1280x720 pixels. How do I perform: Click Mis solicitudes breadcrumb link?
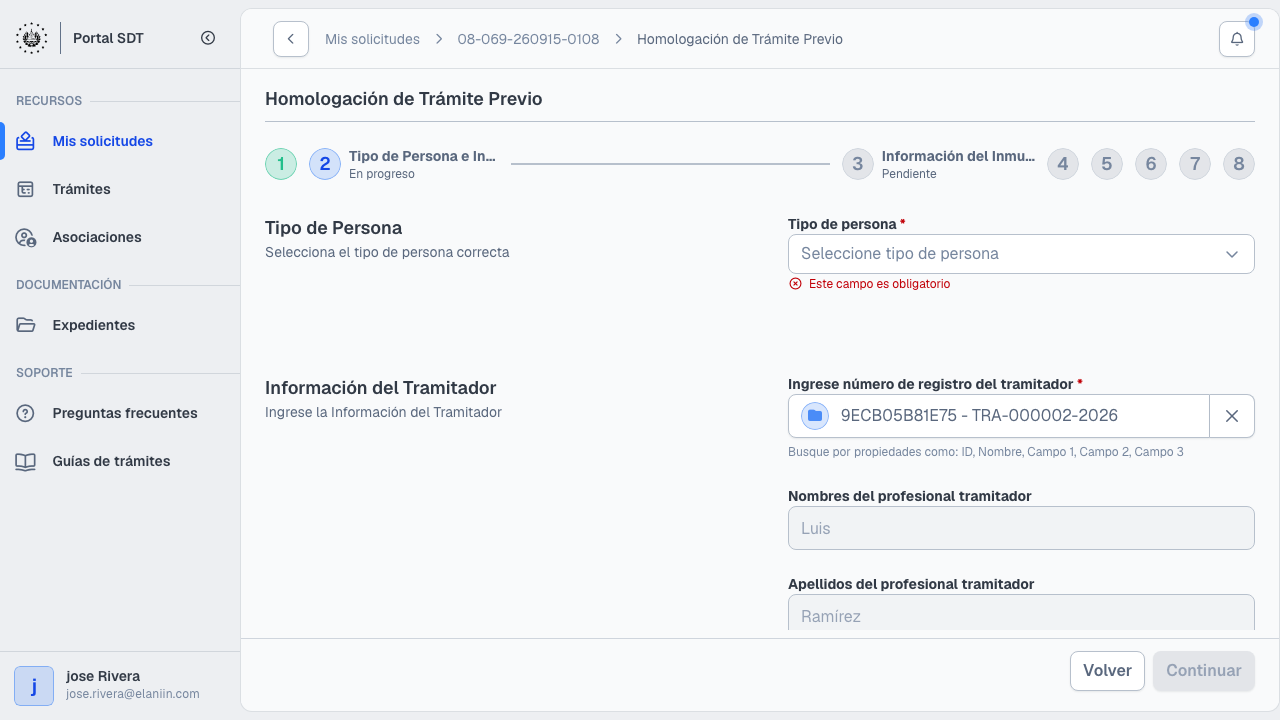click(372, 39)
